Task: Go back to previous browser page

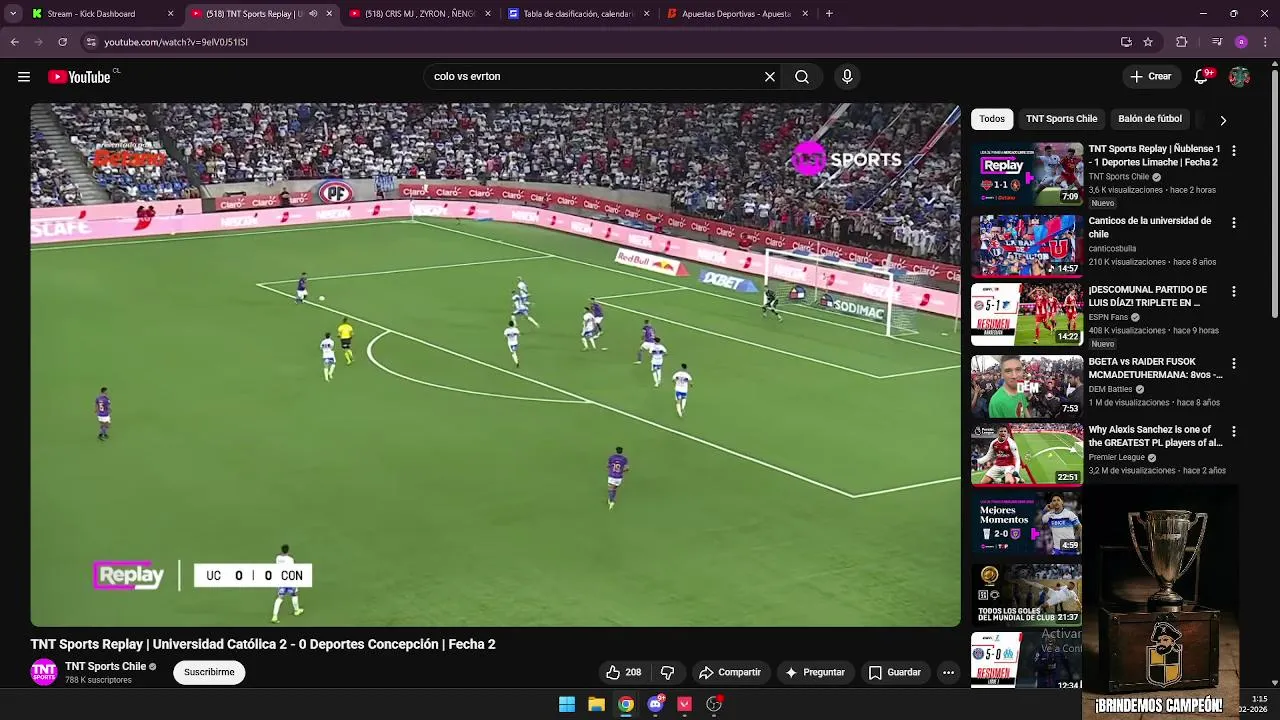Action: coord(15,42)
